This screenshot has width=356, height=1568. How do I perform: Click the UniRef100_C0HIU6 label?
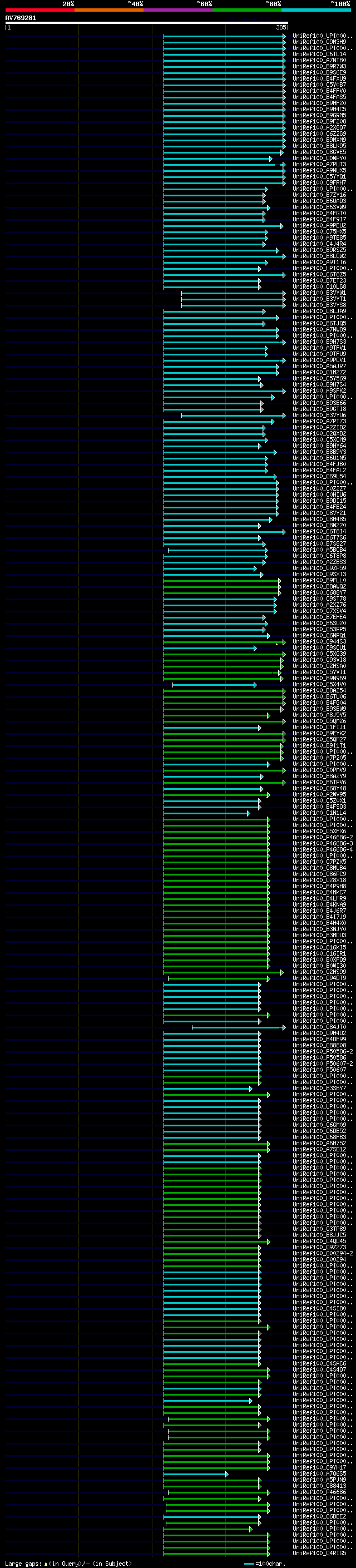pyautogui.click(x=319, y=495)
